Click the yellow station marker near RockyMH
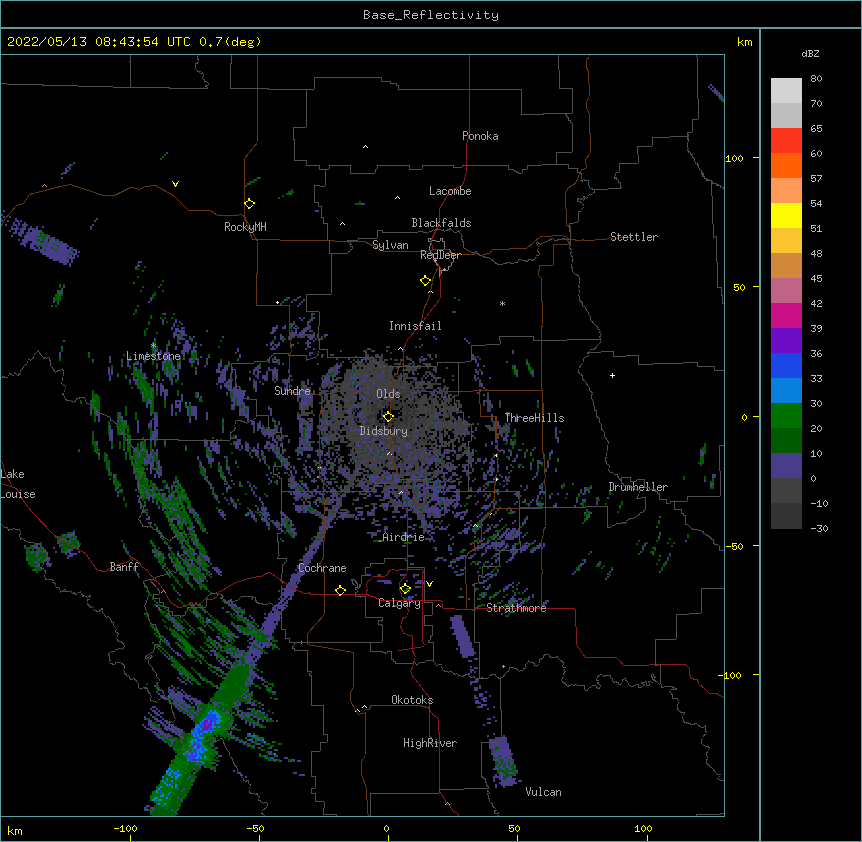 tap(250, 204)
